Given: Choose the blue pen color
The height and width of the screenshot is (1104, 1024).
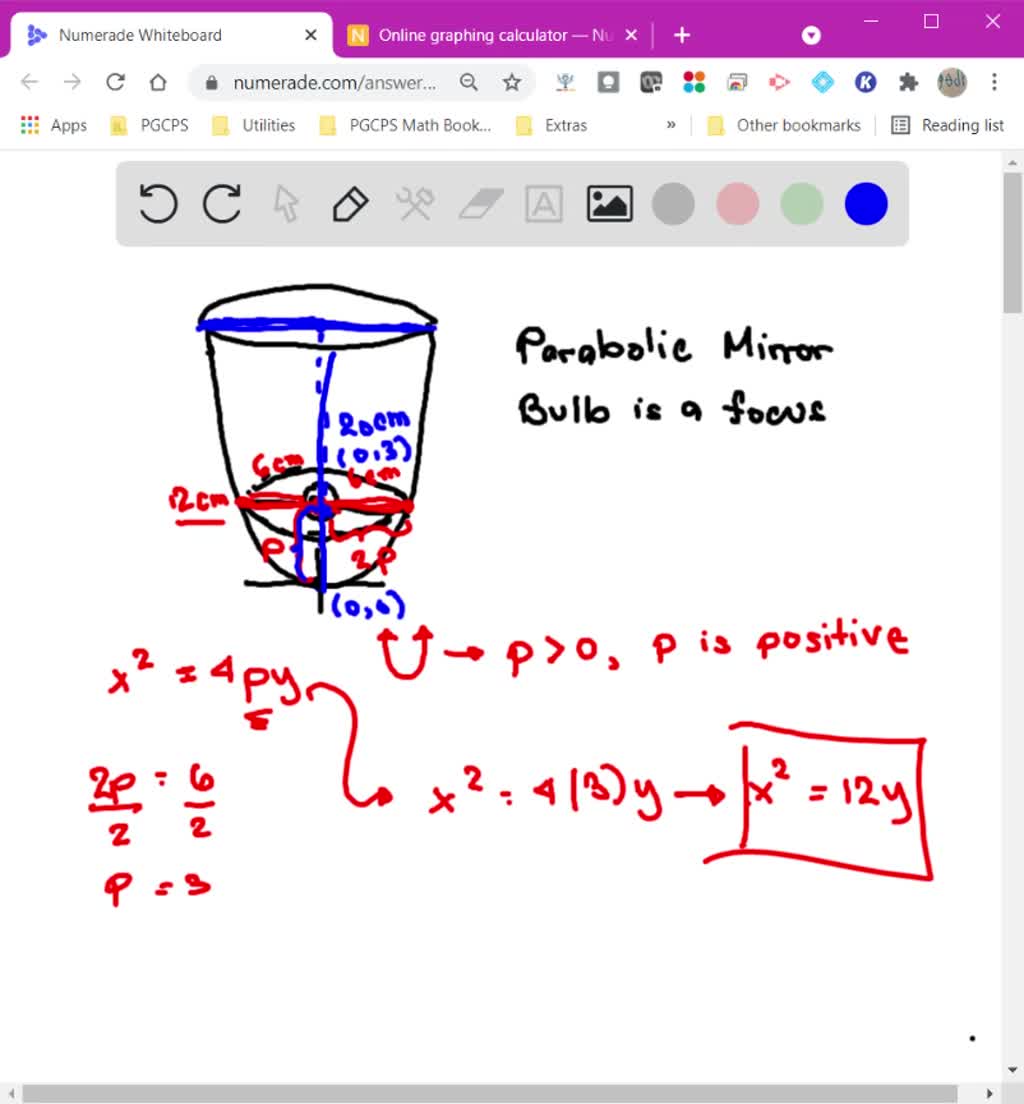Looking at the screenshot, I should click(866, 204).
